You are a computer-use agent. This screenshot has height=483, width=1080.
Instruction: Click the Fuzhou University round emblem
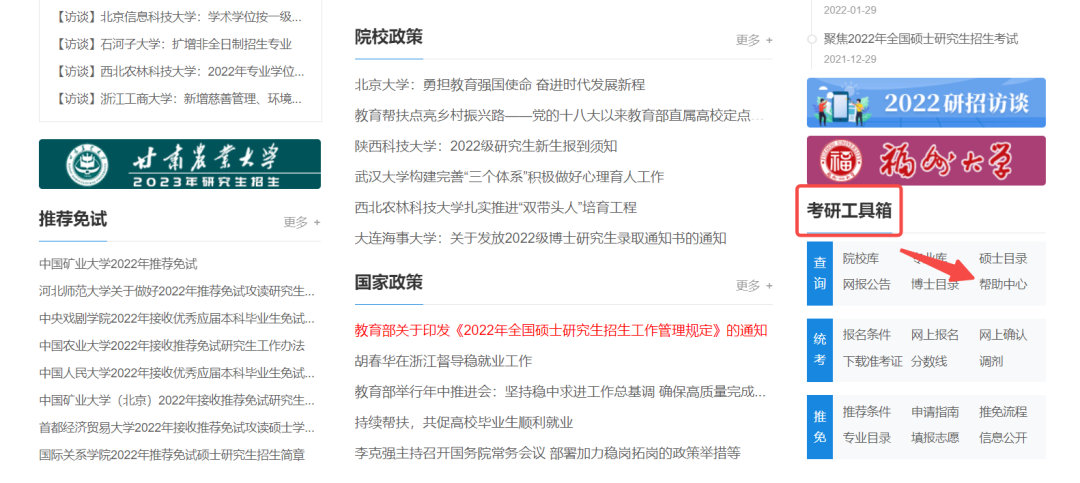point(840,161)
